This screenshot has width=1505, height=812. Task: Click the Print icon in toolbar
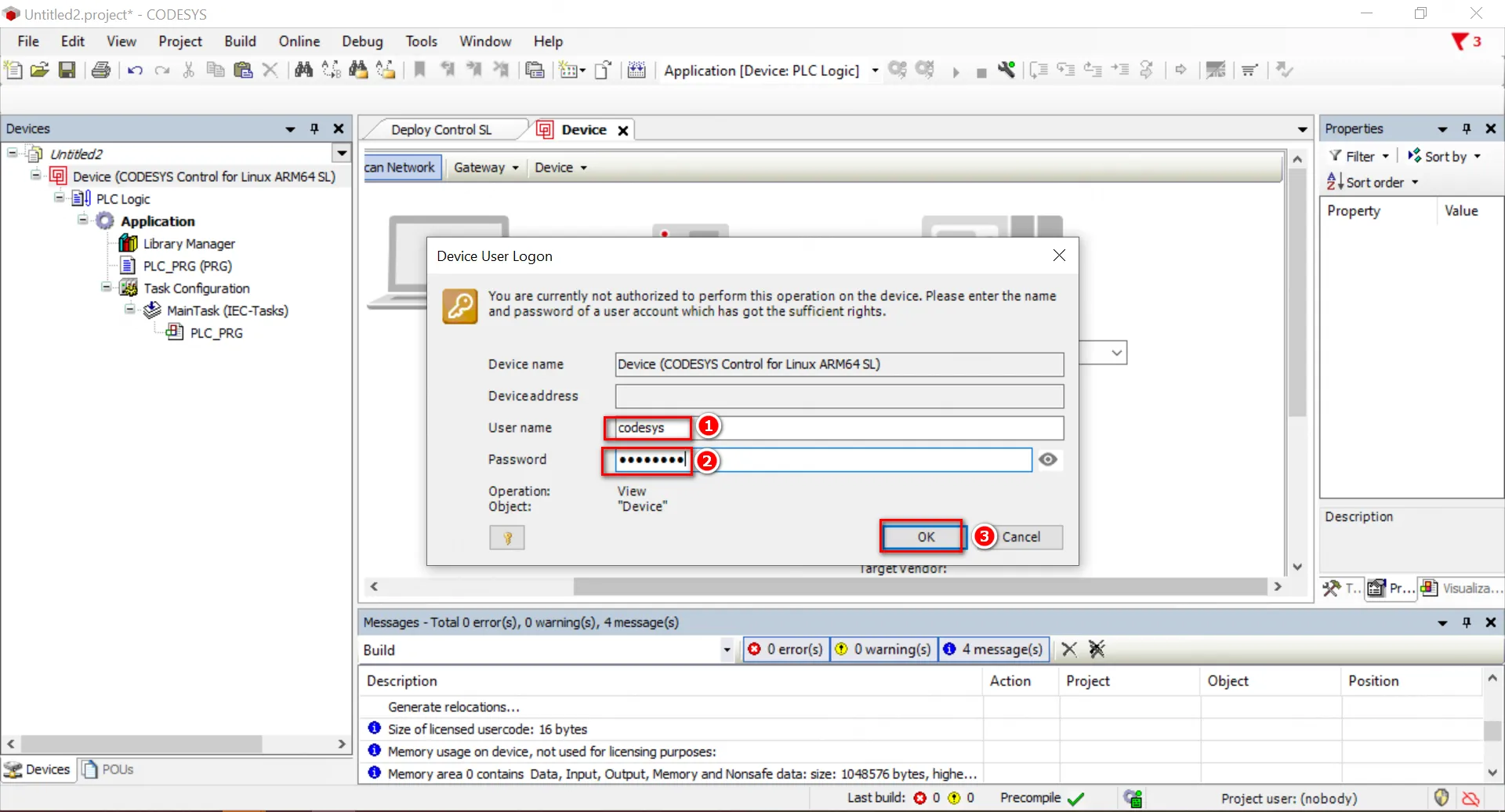(x=101, y=70)
